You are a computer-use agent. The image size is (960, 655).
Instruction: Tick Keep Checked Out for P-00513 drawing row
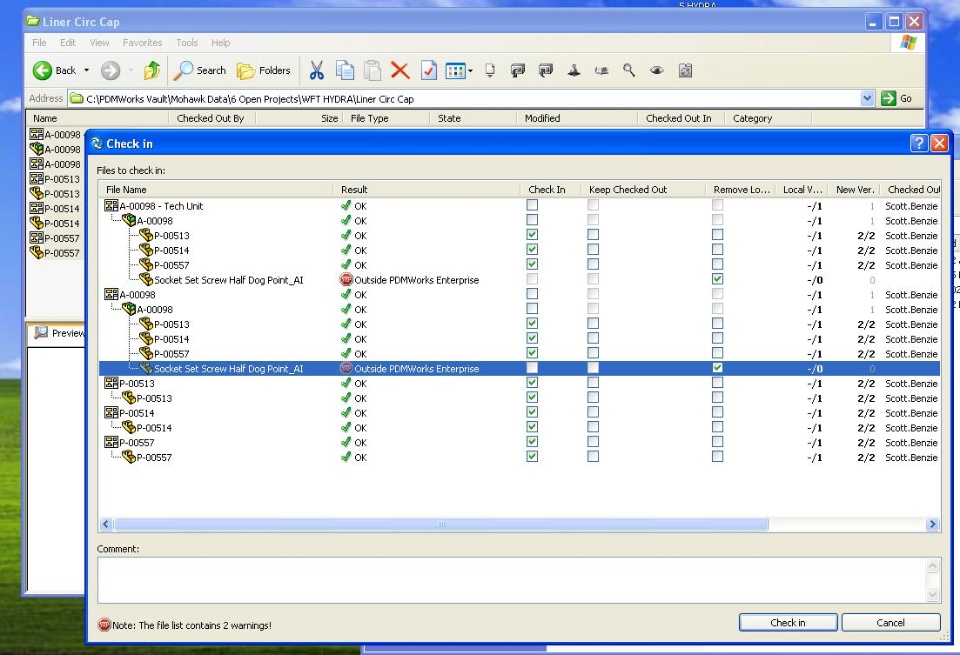[593, 383]
